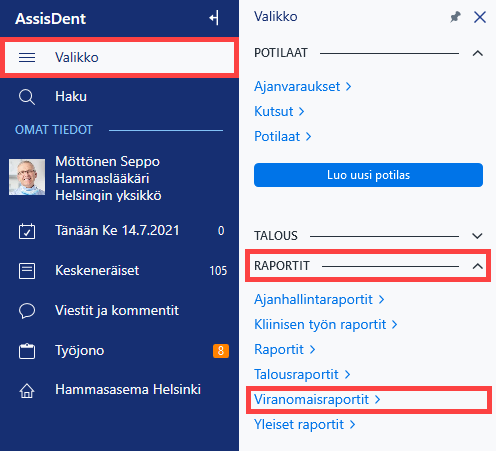Pin the Valikko panel with pushpin icon

point(455,17)
